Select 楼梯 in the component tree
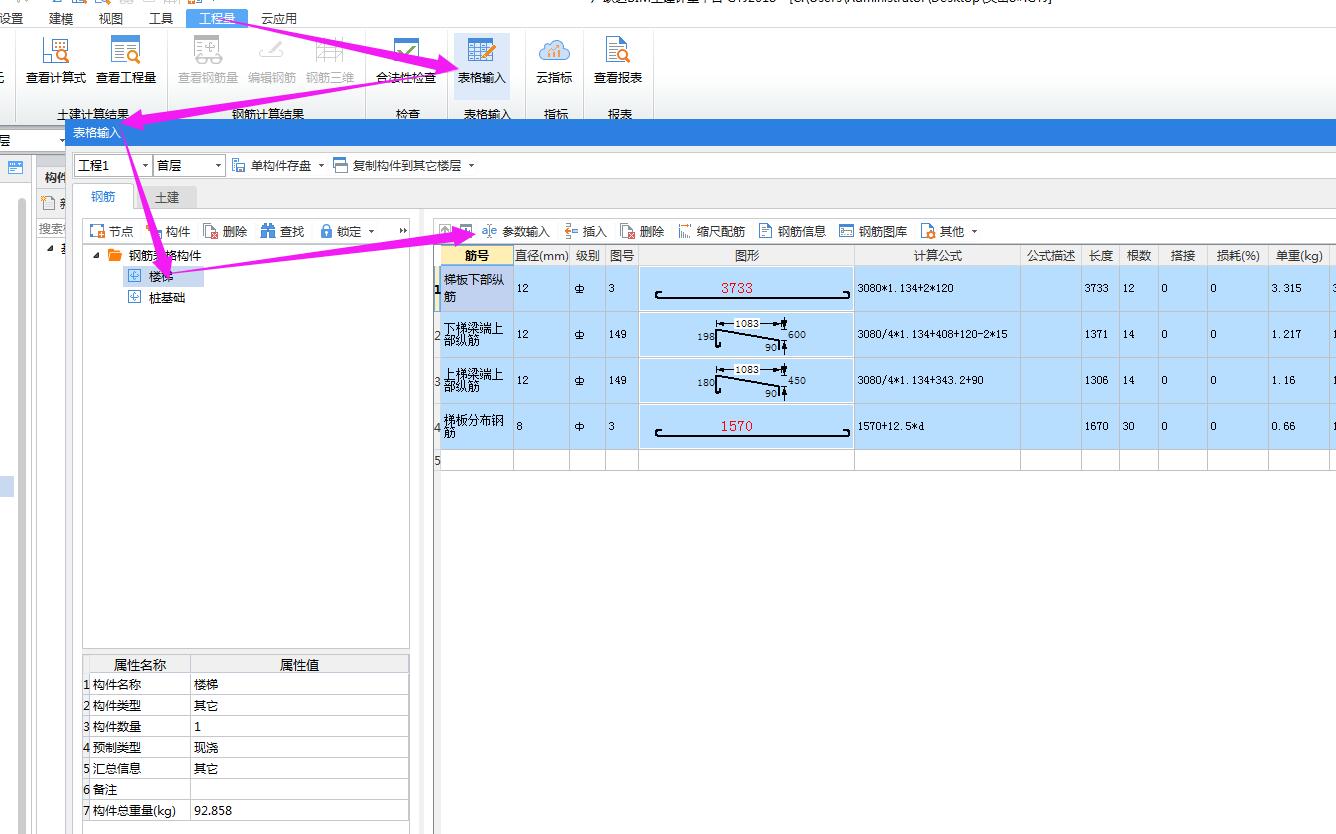Screen dimensions: 1336x834 coord(161,276)
